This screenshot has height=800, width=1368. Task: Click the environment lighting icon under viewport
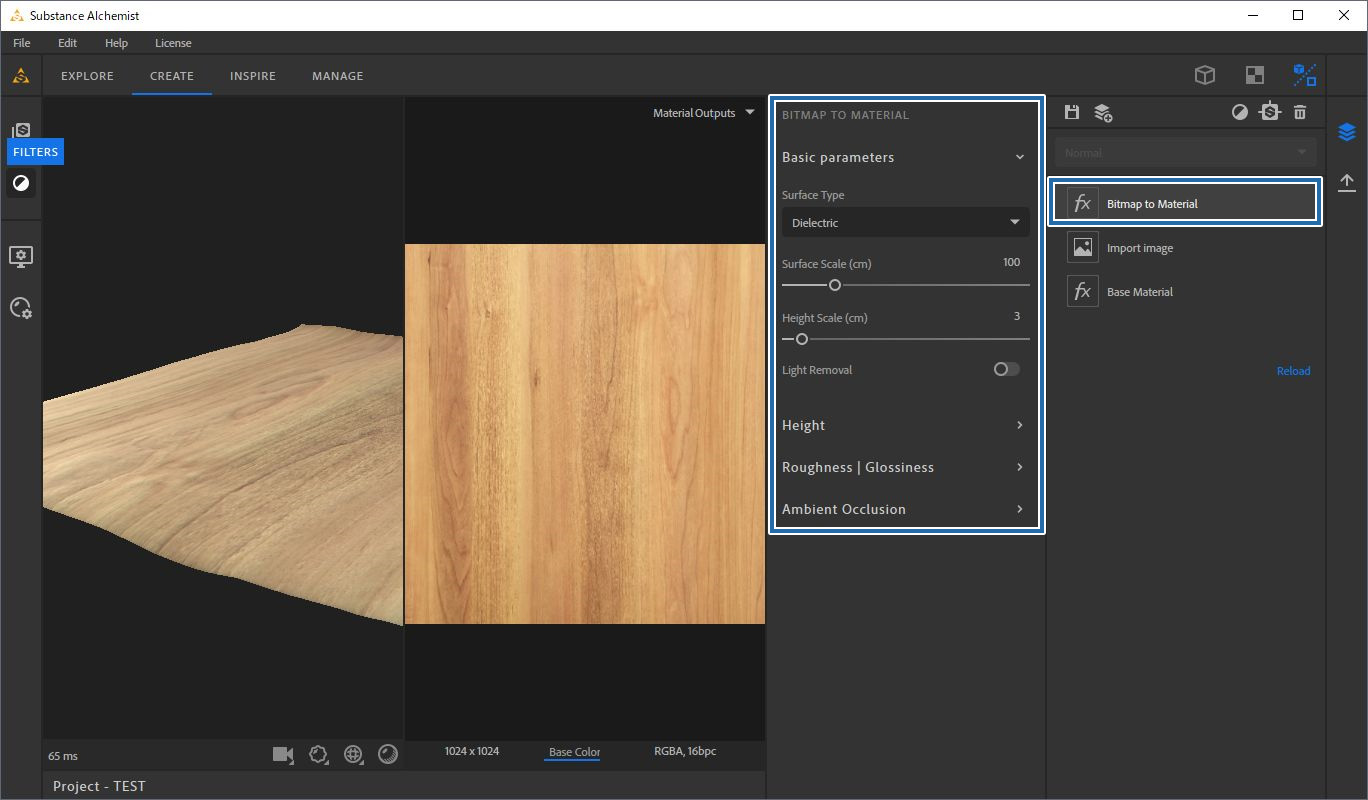pyautogui.click(x=319, y=754)
